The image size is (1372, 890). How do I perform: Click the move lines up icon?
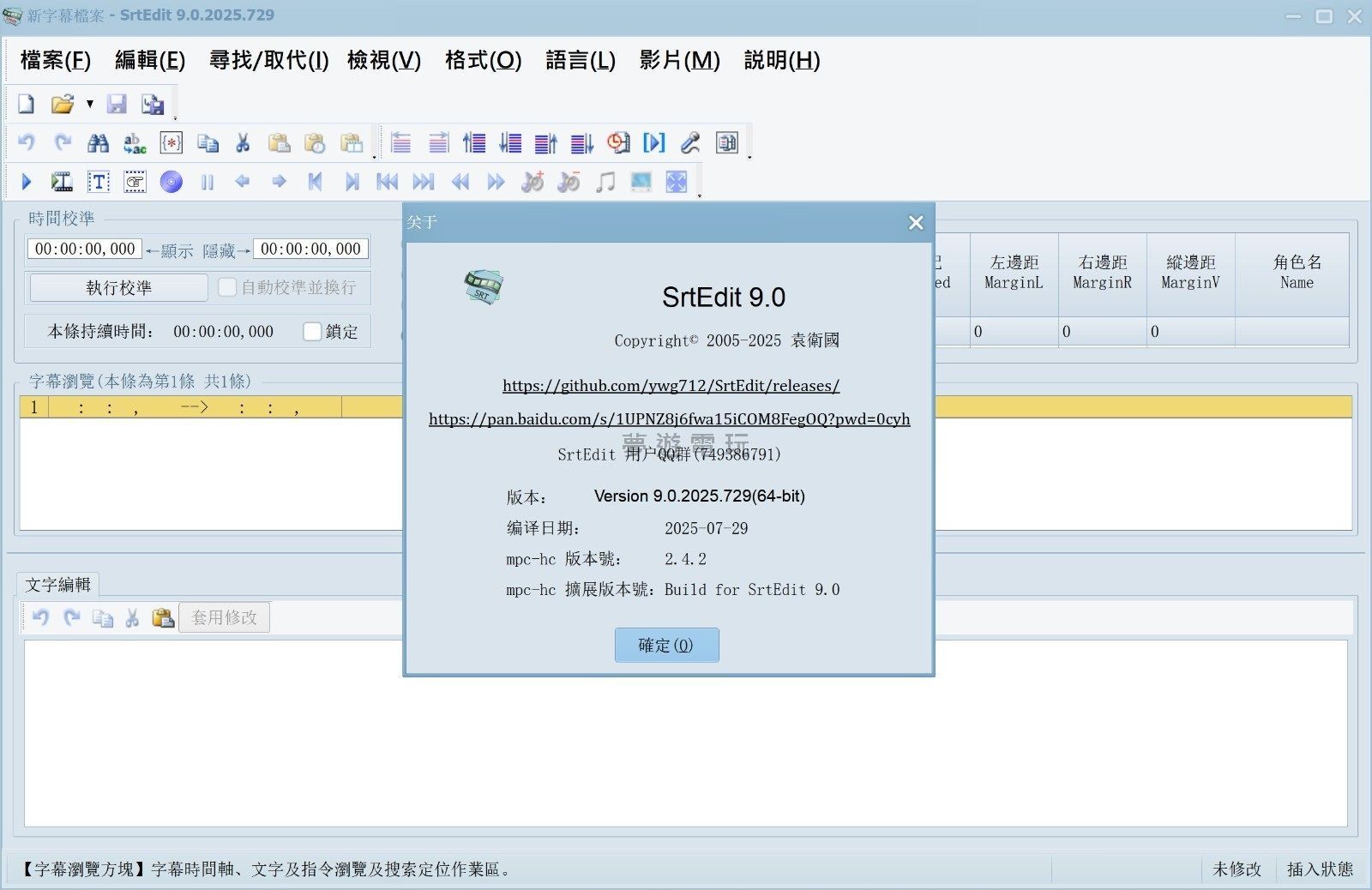474,142
